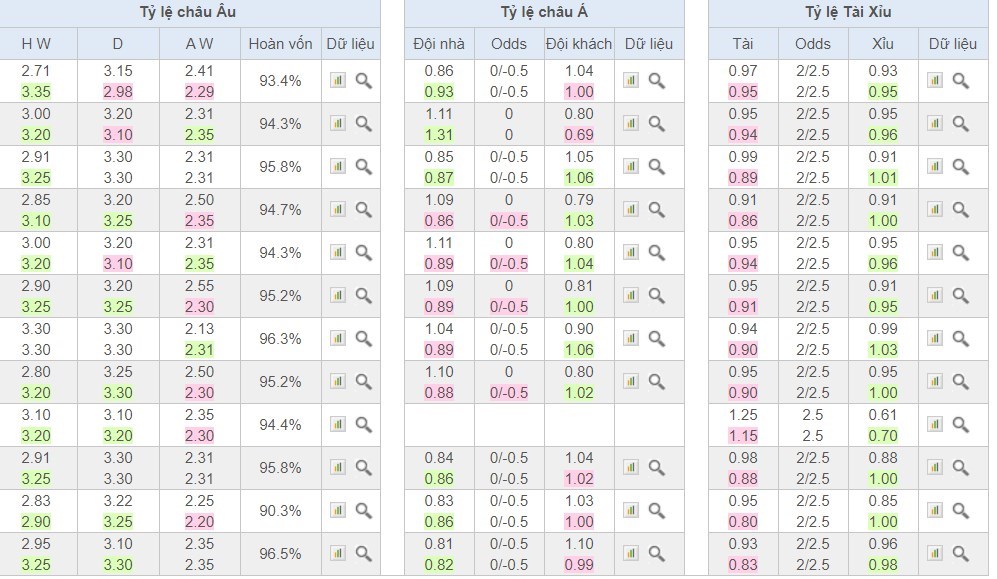Screen dimensions: 997x579
Task: Click the 90.3% payout value
Action: pyautogui.click(x=280, y=510)
